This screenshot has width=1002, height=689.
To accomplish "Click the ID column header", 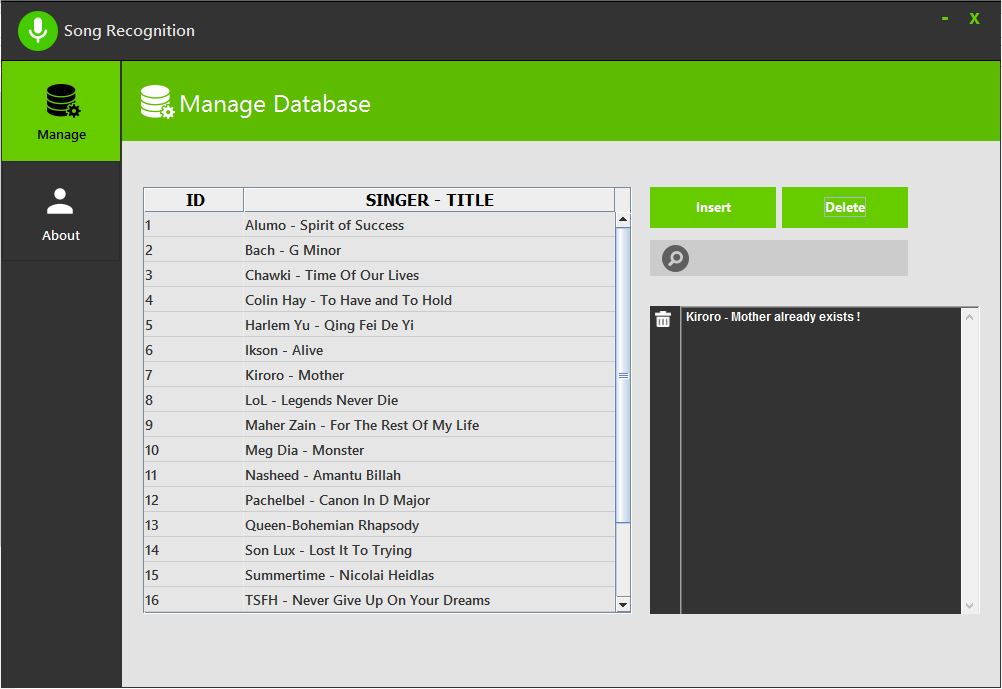I will [193, 199].
